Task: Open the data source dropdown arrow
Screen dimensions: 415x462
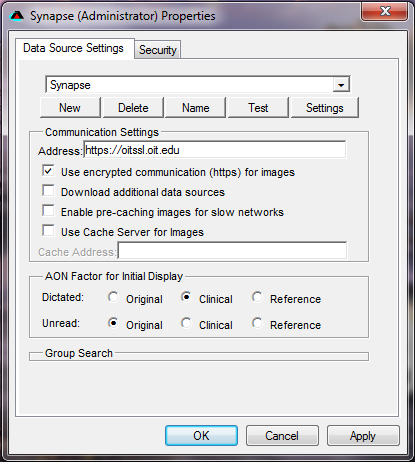Action: tap(341, 85)
